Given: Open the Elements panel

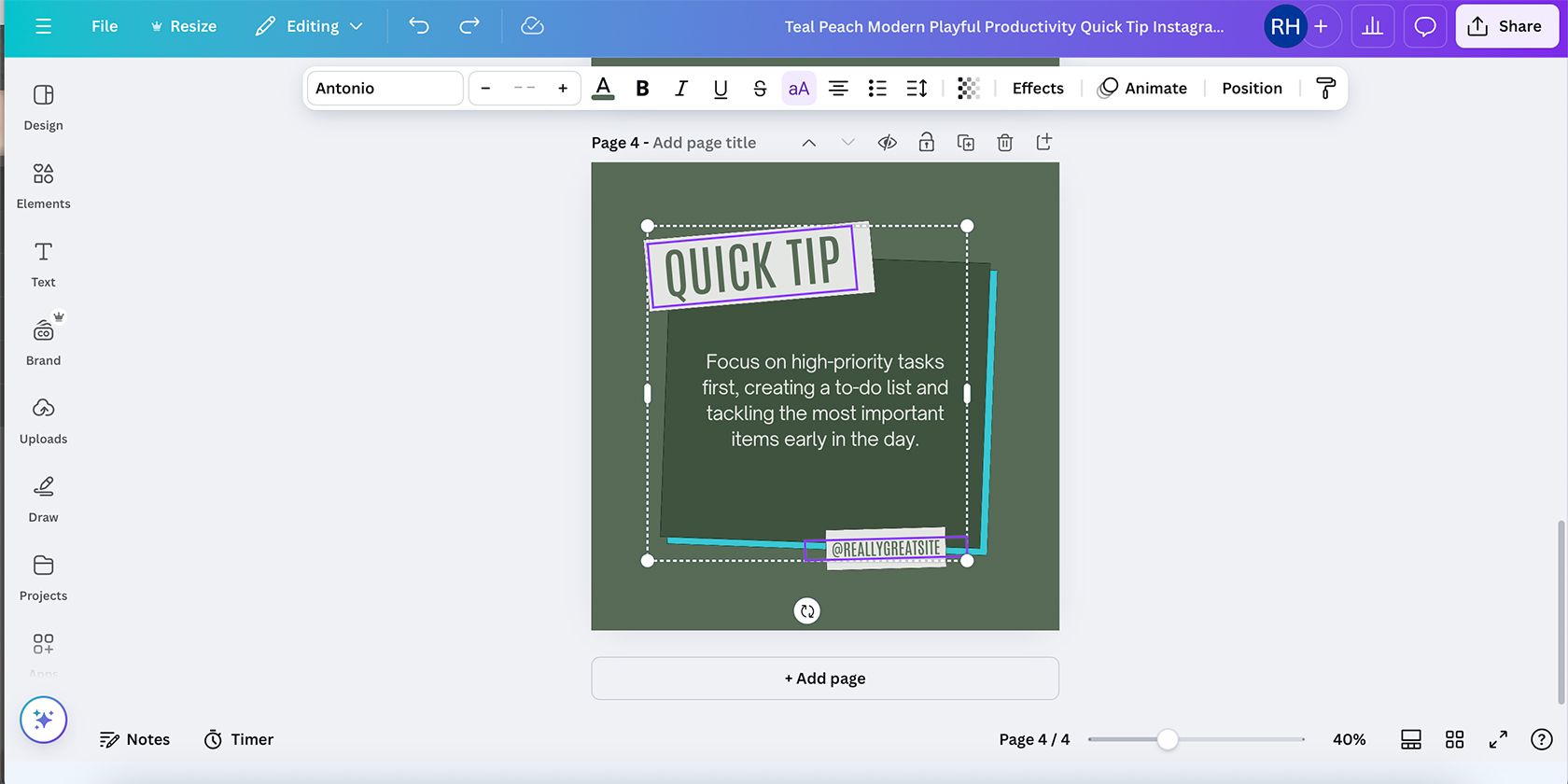Looking at the screenshot, I should click(43, 186).
